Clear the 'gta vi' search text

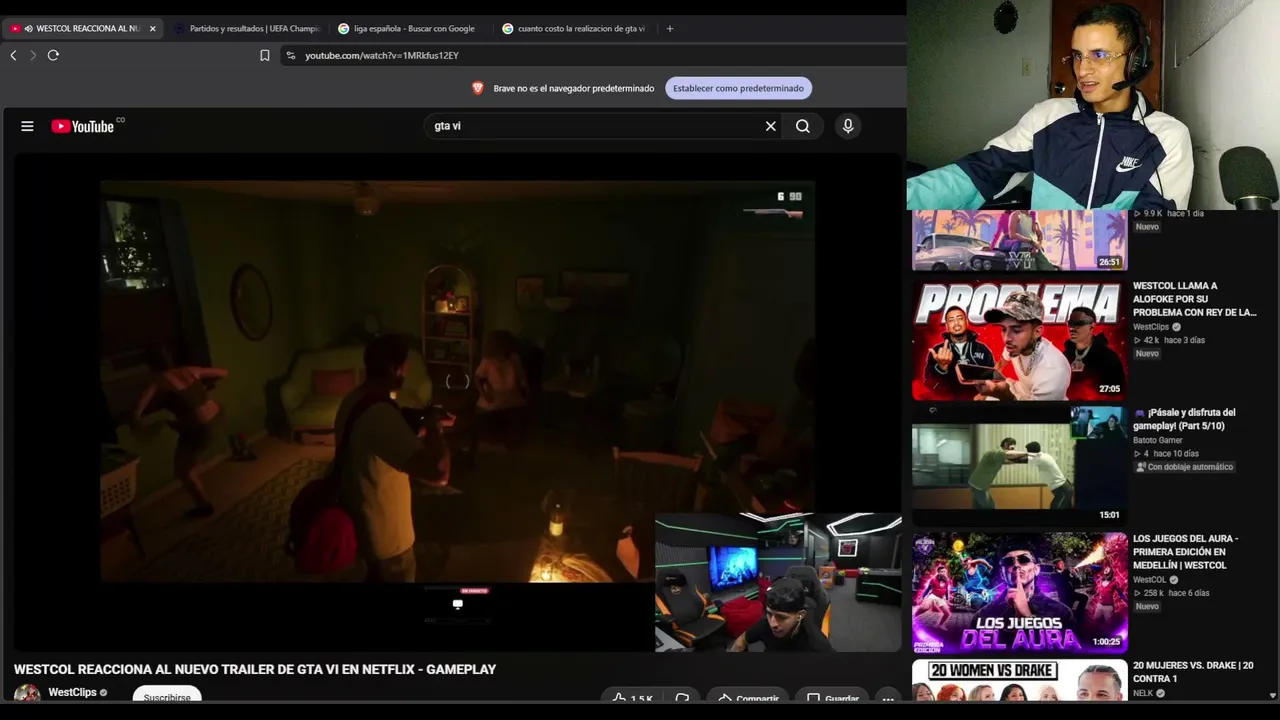(x=771, y=126)
